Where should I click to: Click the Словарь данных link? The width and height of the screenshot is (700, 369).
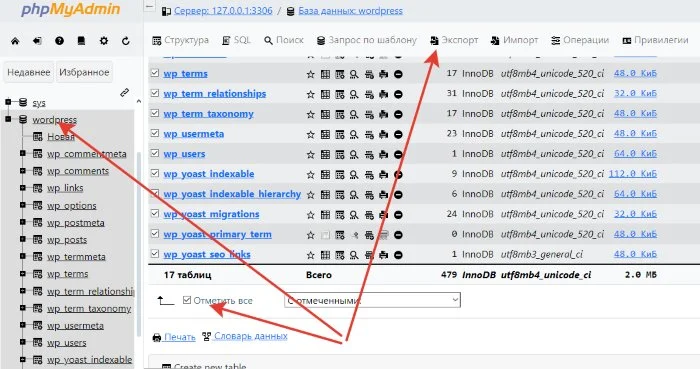tap(250, 336)
